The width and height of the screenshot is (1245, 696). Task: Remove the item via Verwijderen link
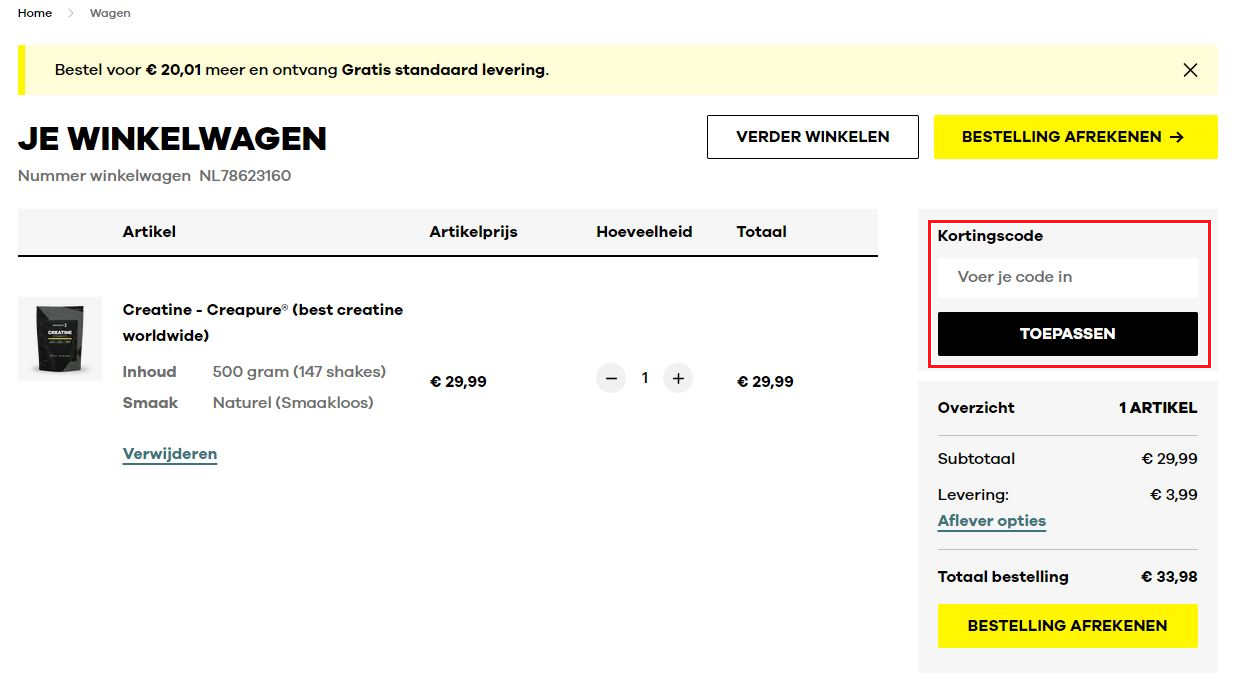[x=170, y=454]
